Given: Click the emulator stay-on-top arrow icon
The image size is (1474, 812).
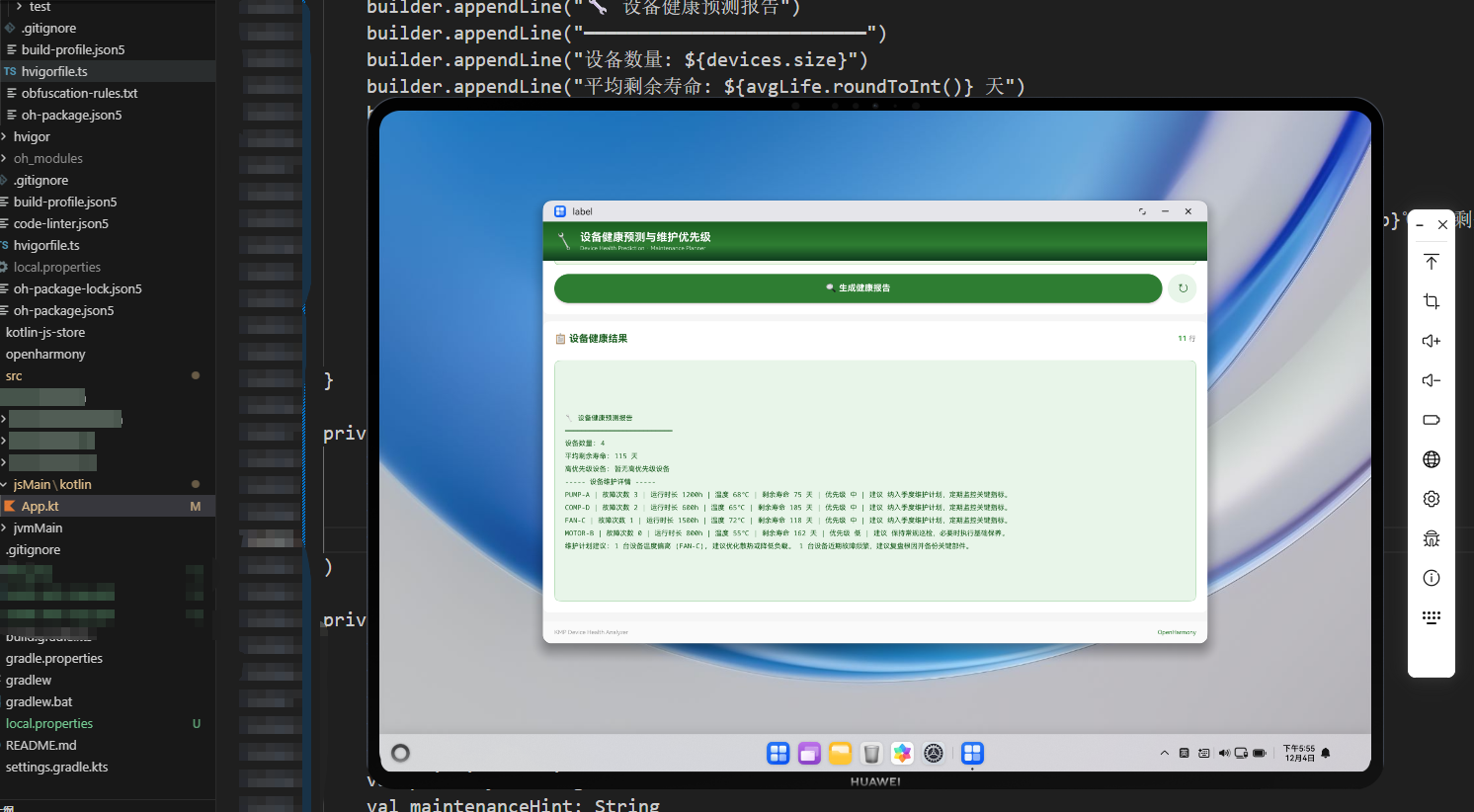Looking at the screenshot, I should click(x=1432, y=262).
